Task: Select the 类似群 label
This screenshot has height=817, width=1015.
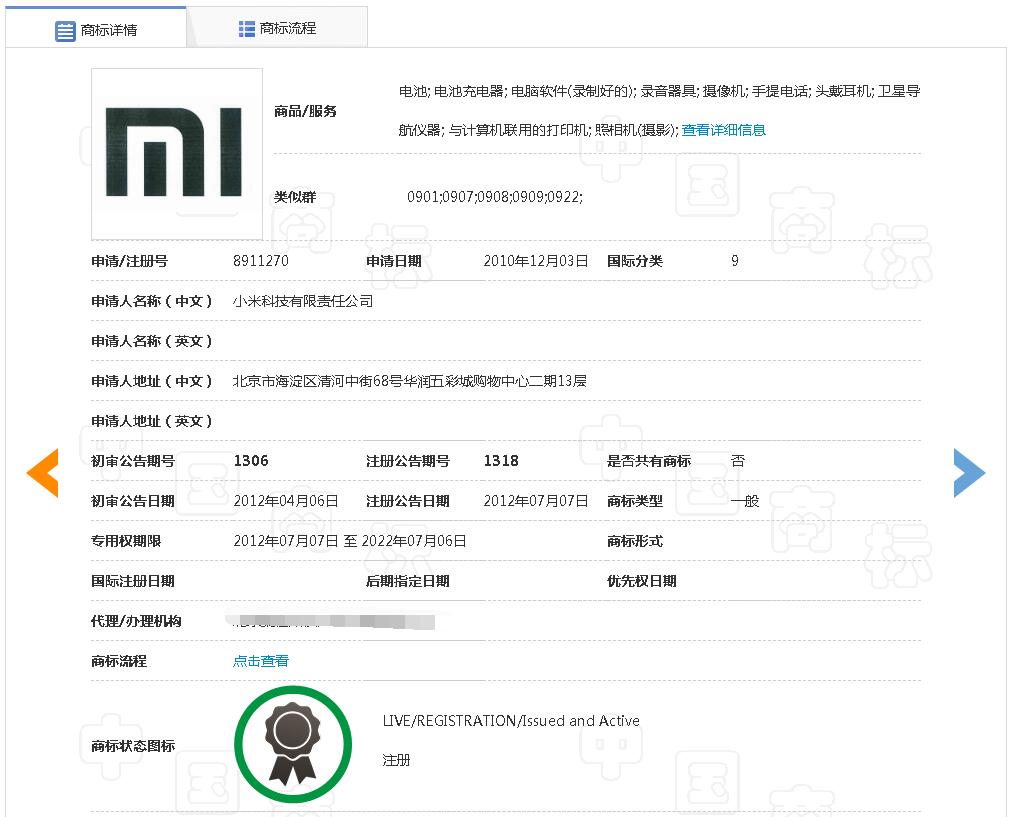Action: pos(295,197)
